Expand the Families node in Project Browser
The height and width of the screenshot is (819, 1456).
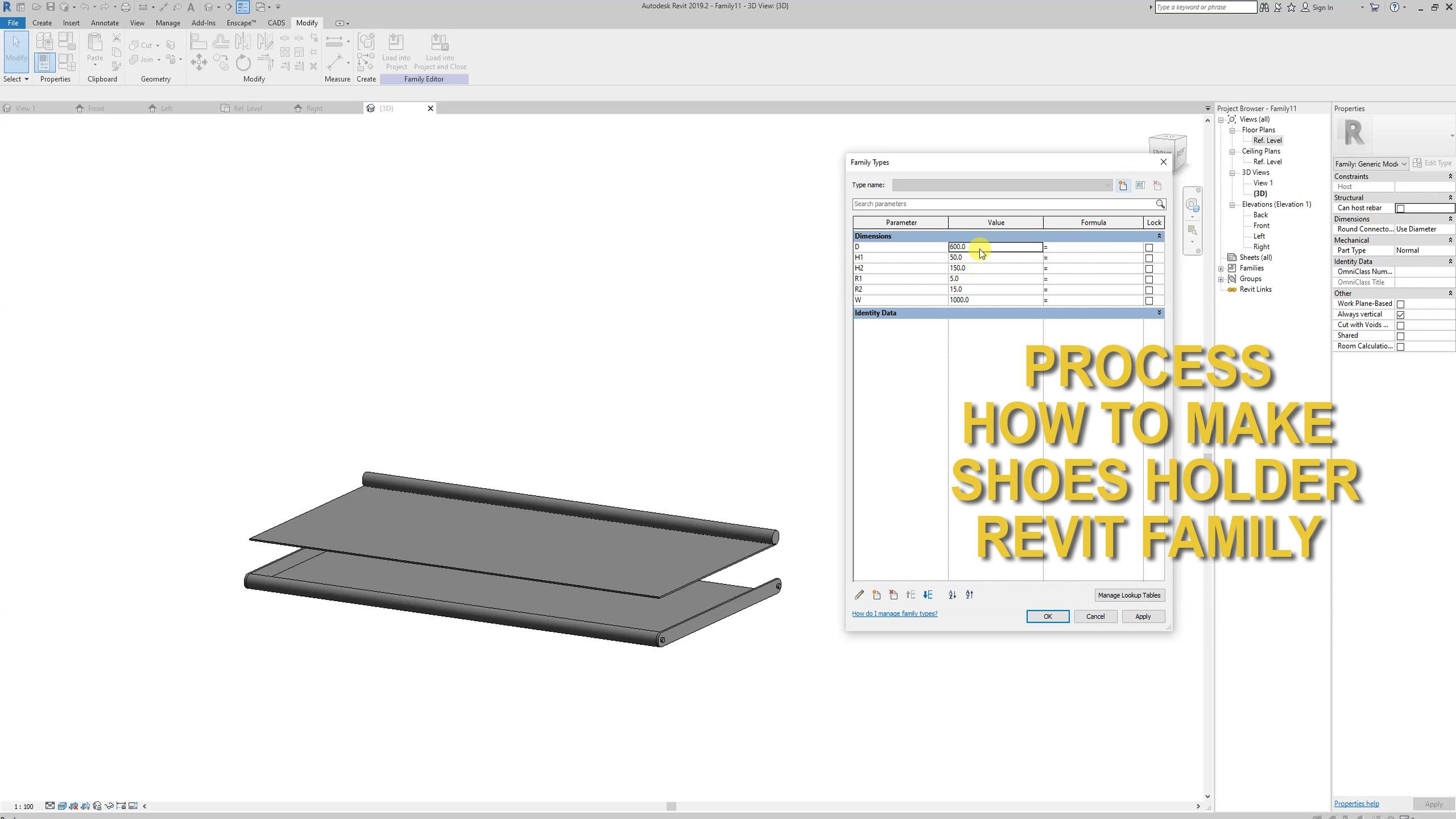pos(1222,268)
